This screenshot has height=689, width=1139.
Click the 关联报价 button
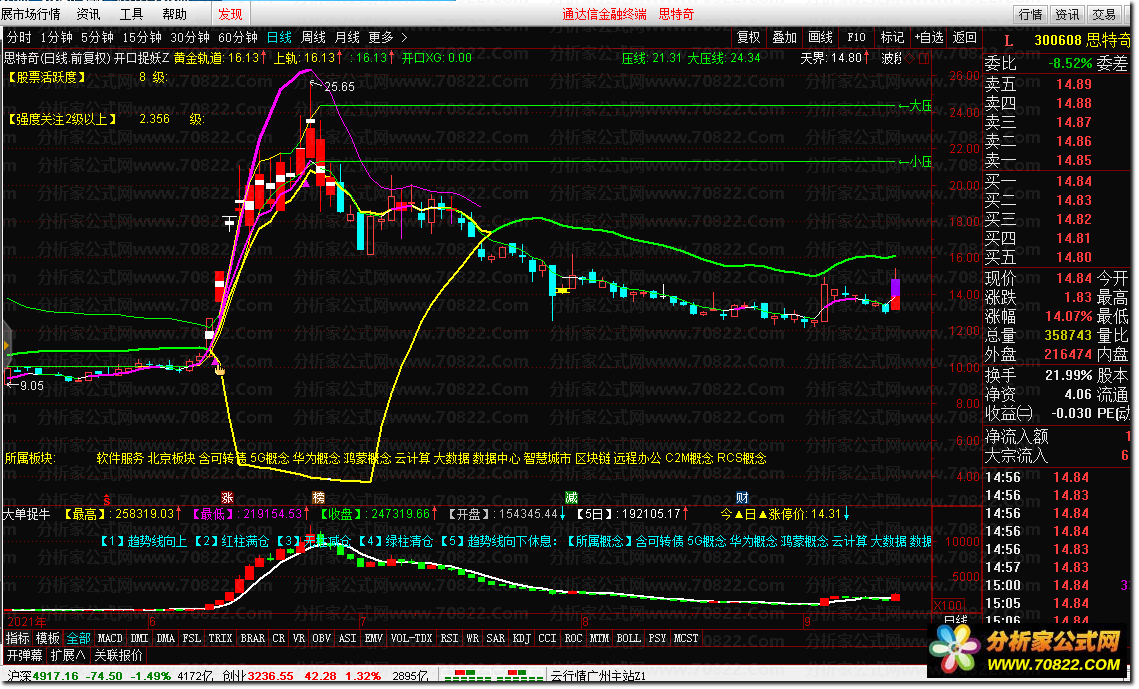pos(118,656)
